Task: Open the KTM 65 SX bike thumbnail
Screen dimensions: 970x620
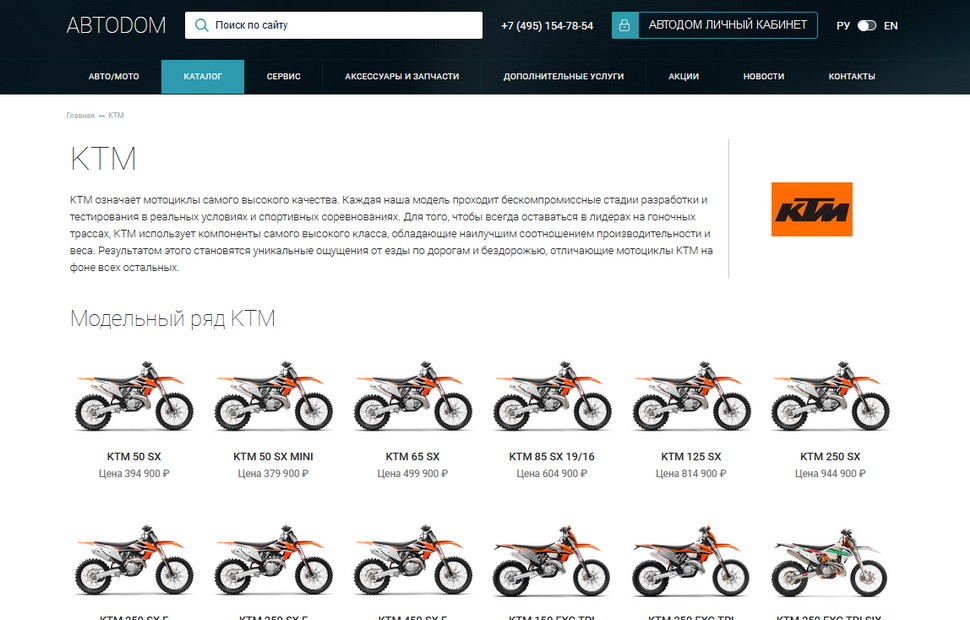Action: click(x=413, y=396)
